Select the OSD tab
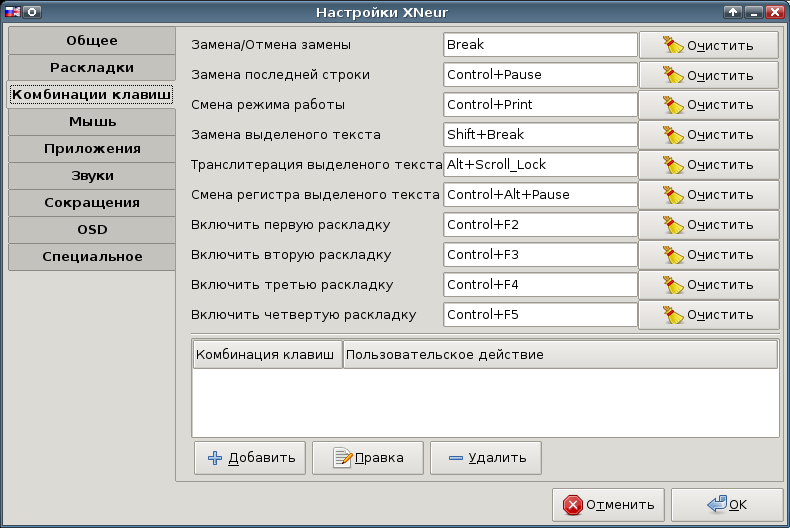 click(92, 230)
